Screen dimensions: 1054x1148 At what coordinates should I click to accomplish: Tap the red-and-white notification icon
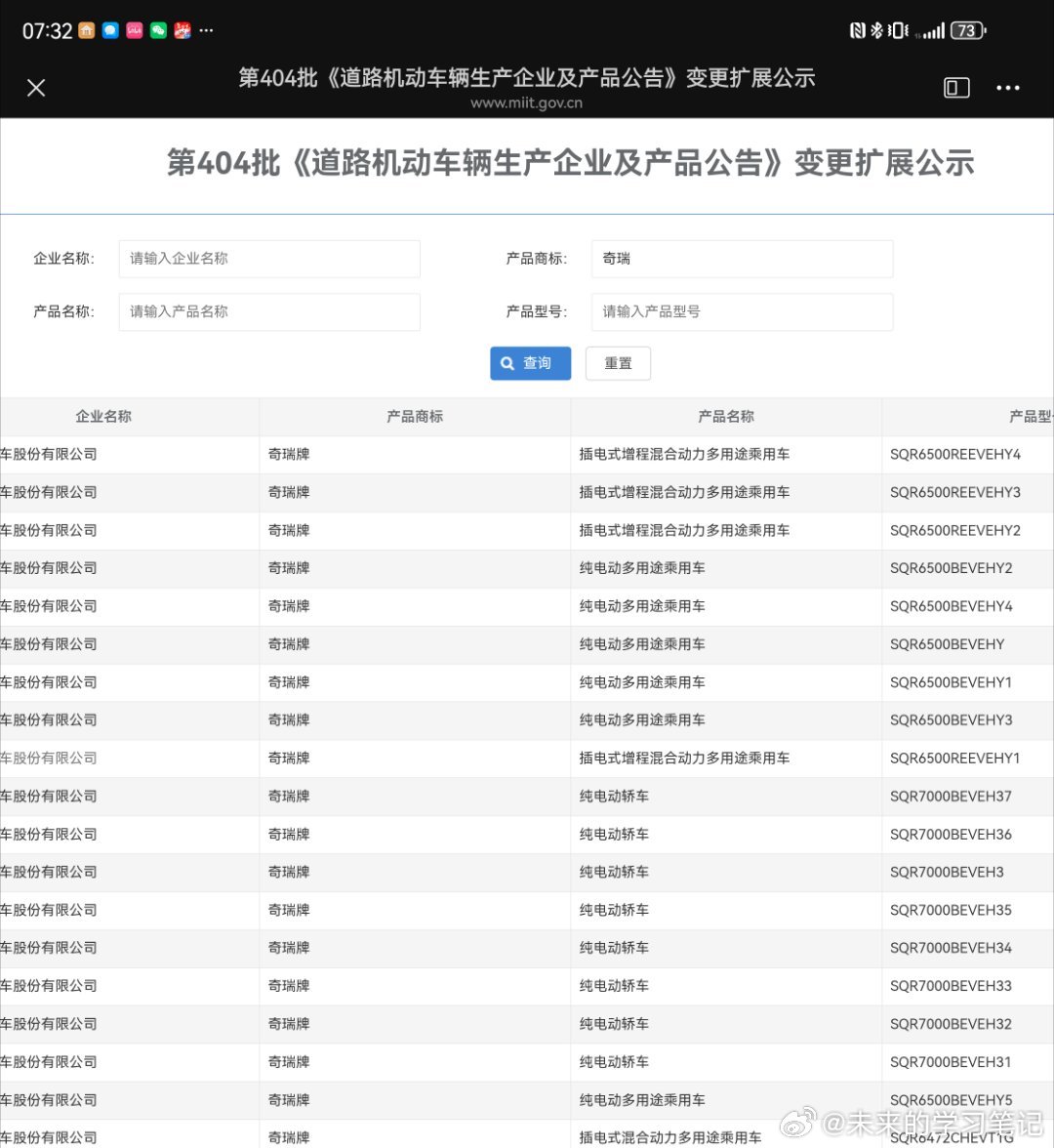coord(182,31)
